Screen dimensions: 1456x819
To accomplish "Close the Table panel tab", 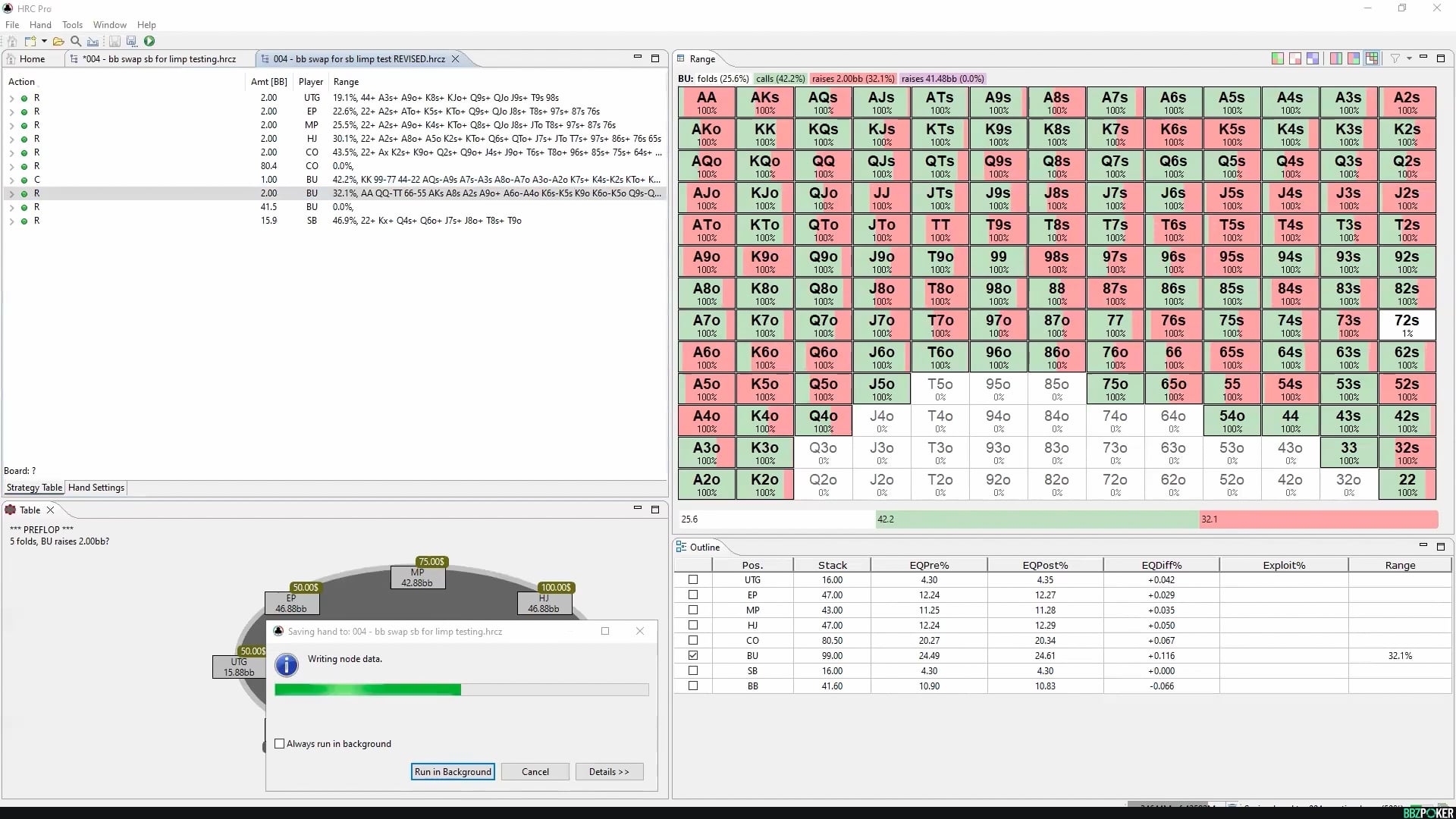I will (x=51, y=510).
